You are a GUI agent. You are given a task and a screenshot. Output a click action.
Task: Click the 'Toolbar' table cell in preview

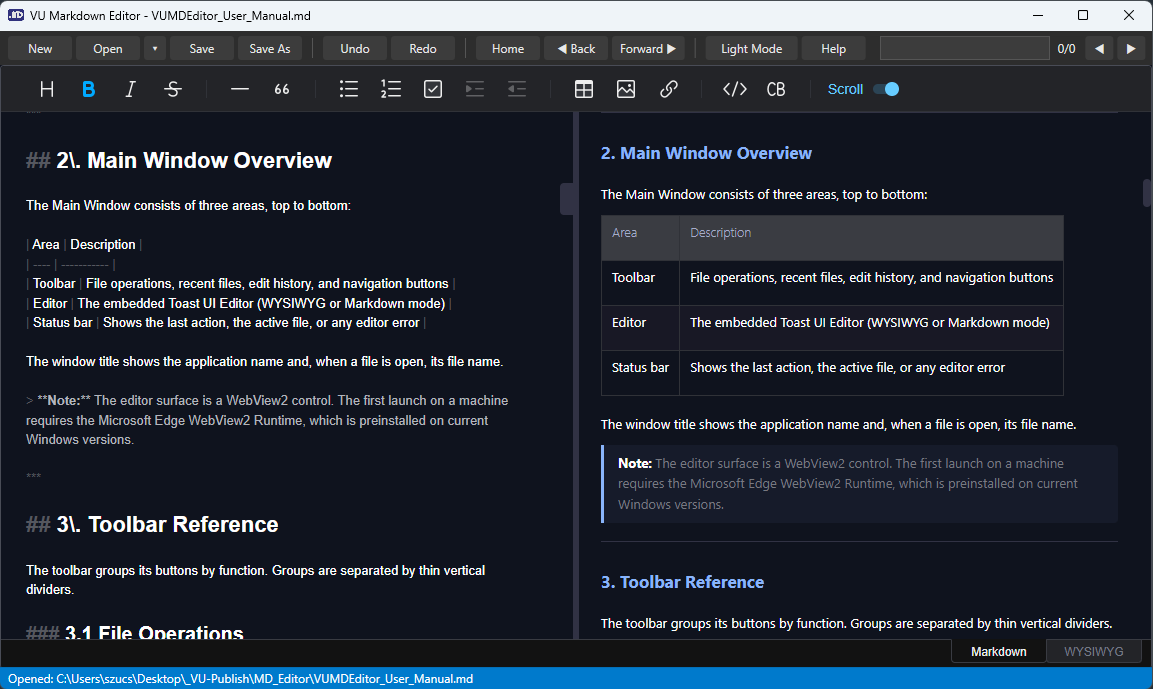pyautogui.click(x=640, y=283)
